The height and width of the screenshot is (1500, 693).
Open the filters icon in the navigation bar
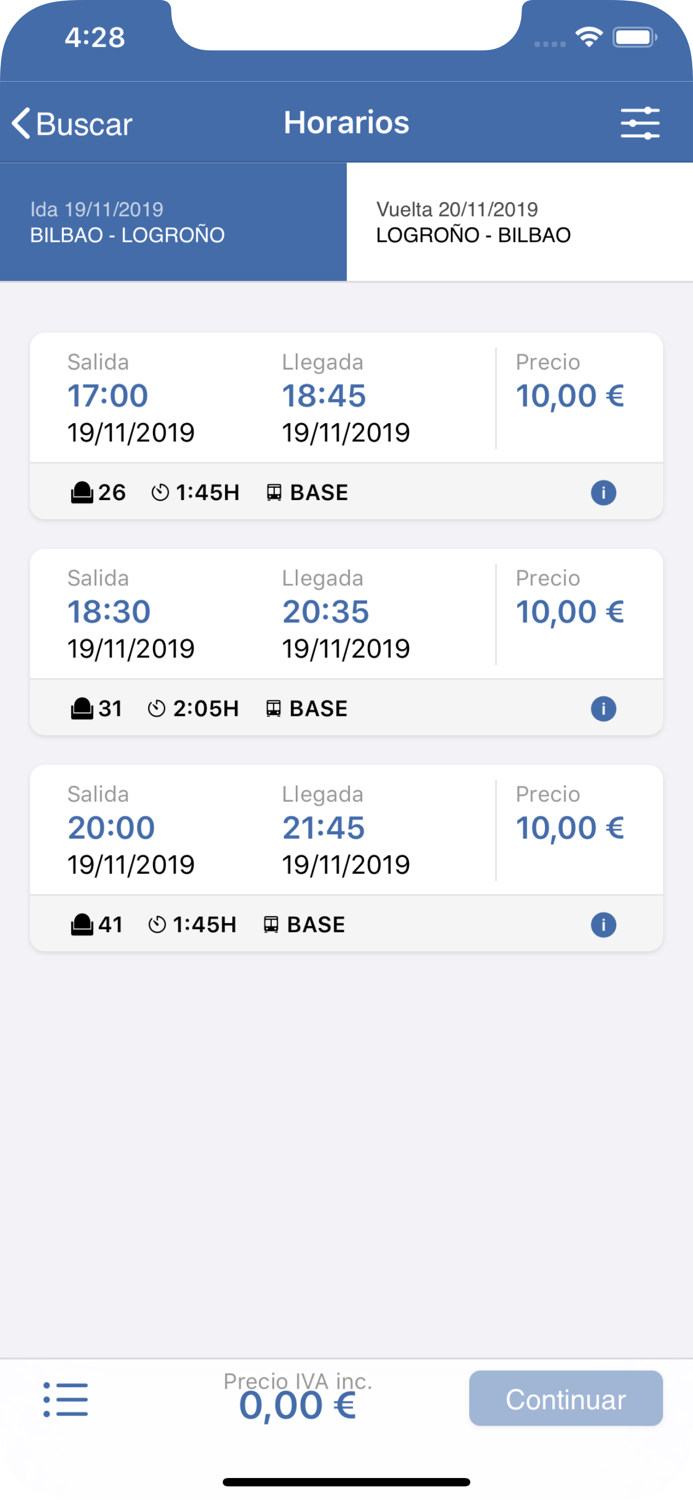pos(640,123)
